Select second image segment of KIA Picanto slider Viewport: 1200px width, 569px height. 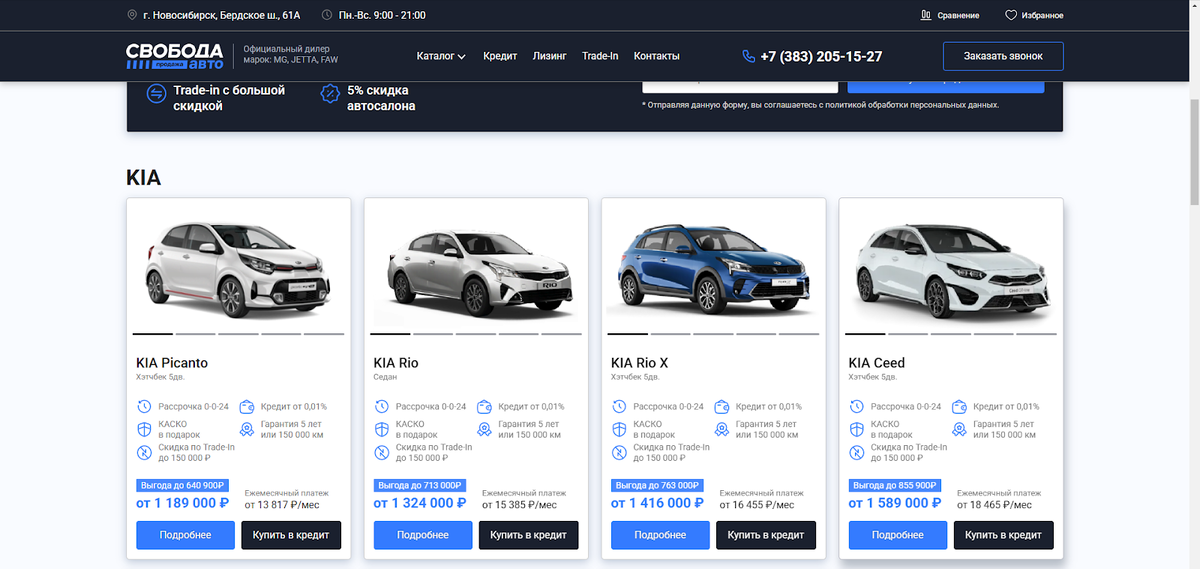[x=195, y=334]
